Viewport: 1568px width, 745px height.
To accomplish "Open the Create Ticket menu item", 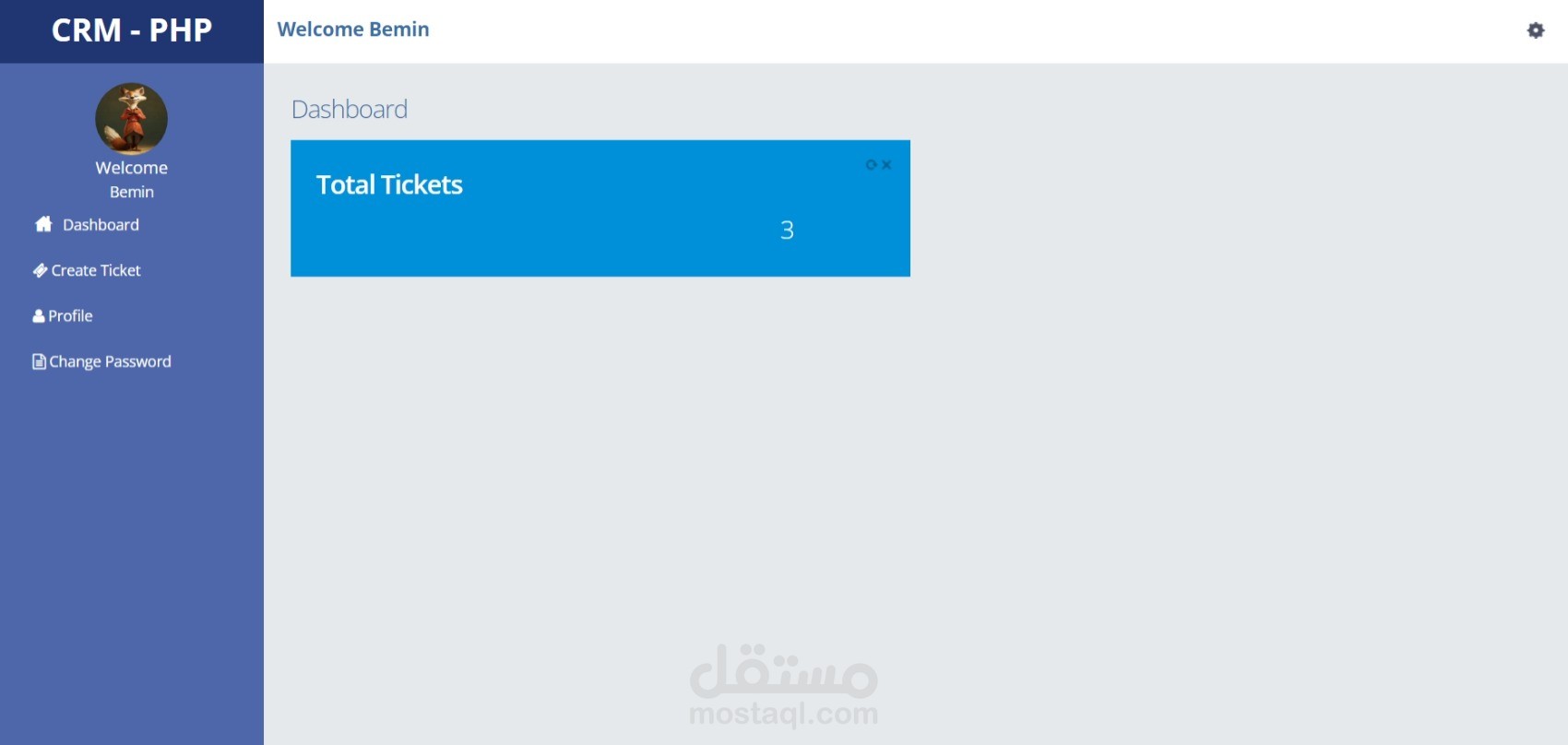I will pos(96,270).
